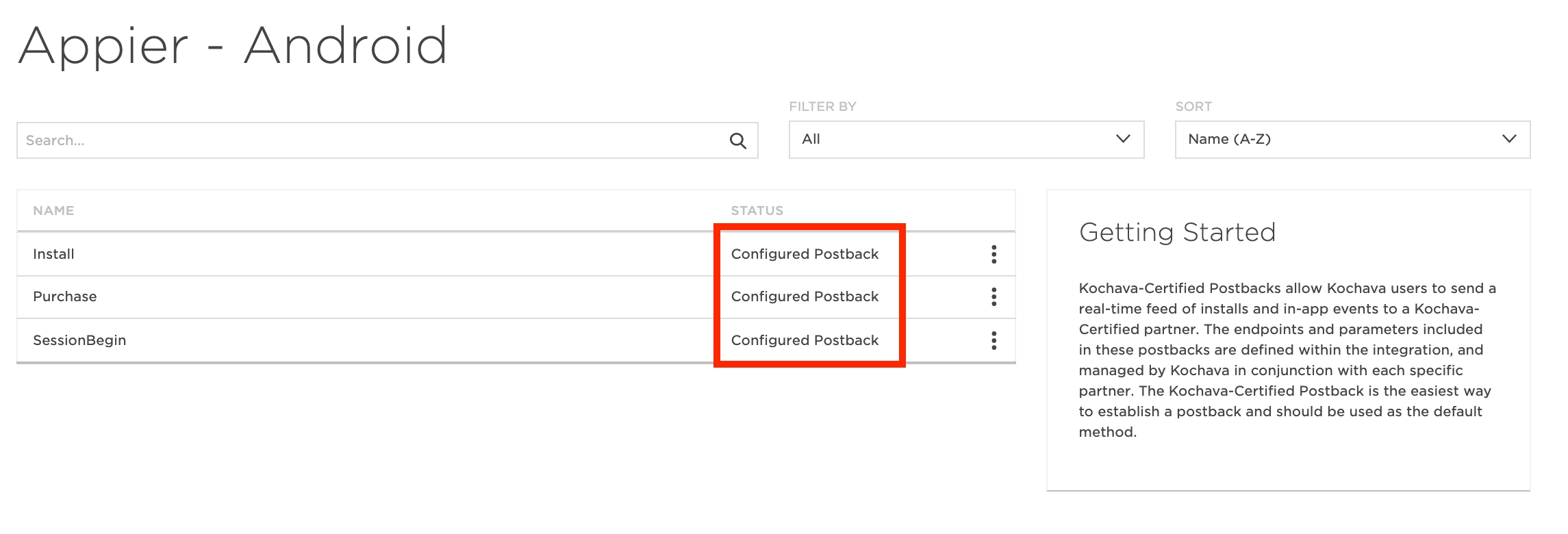Click the STATUS column header
This screenshot has width=1568, height=534.
coord(757,211)
